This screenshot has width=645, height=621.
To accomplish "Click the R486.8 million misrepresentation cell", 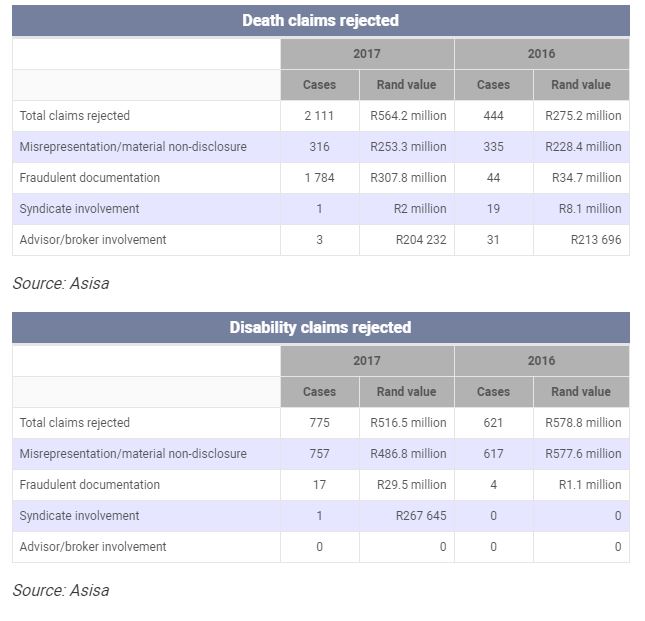I will click(408, 454).
